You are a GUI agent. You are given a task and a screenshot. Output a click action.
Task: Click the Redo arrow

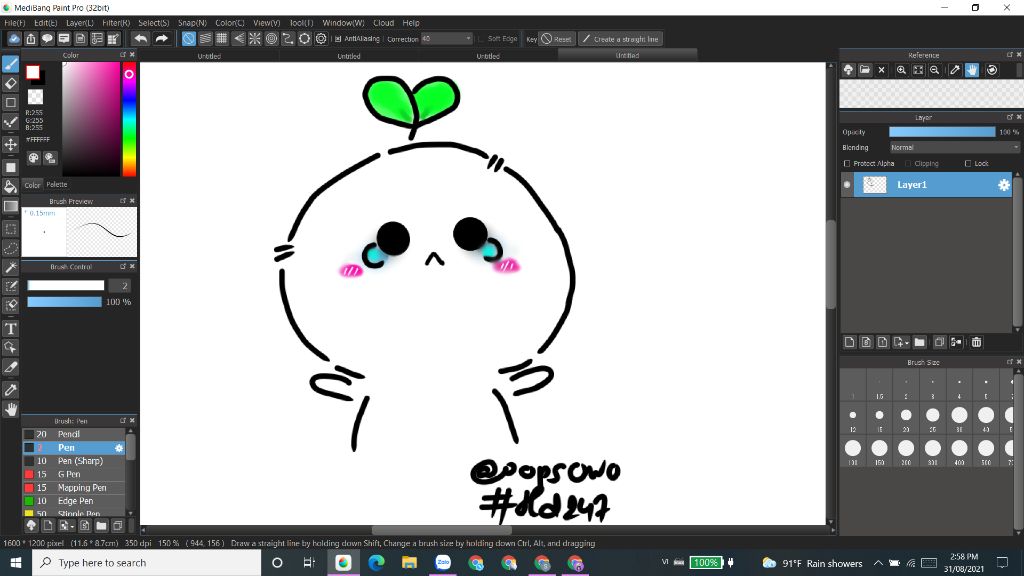[161, 39]
